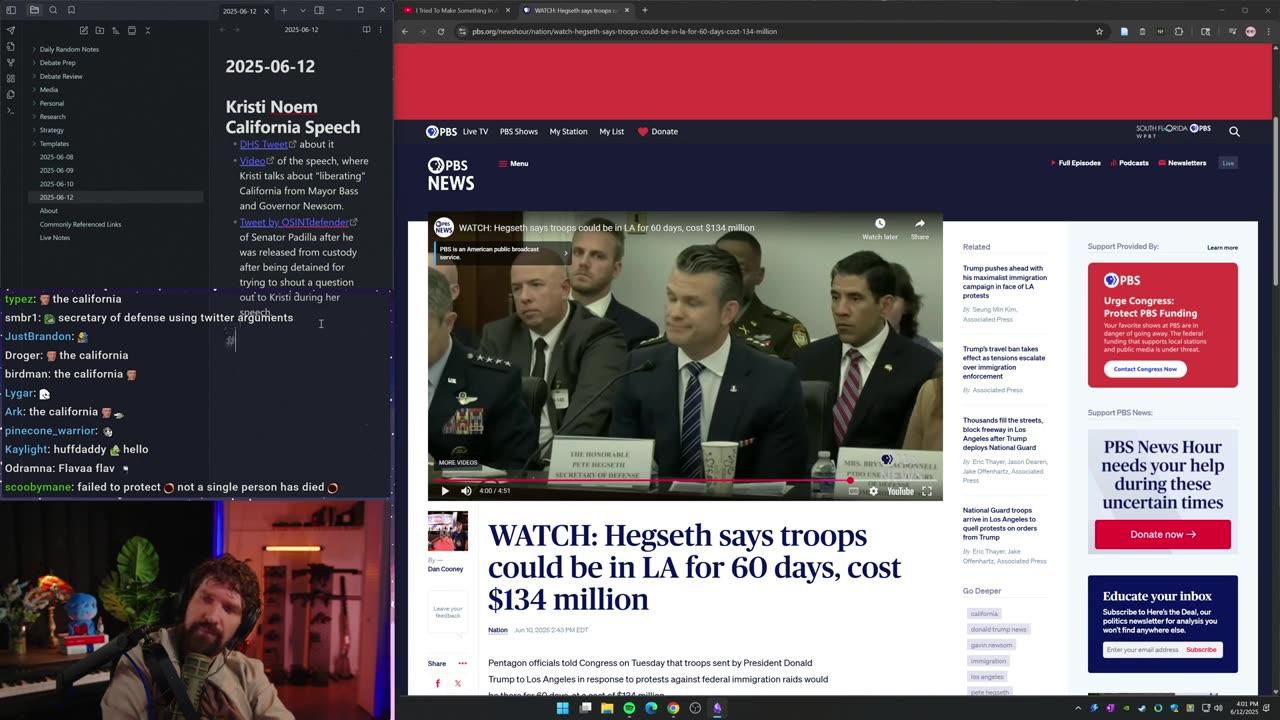Create a new note icon in Obsidian
Viewport: 1280px width, 720px height.
click(84, 30)
